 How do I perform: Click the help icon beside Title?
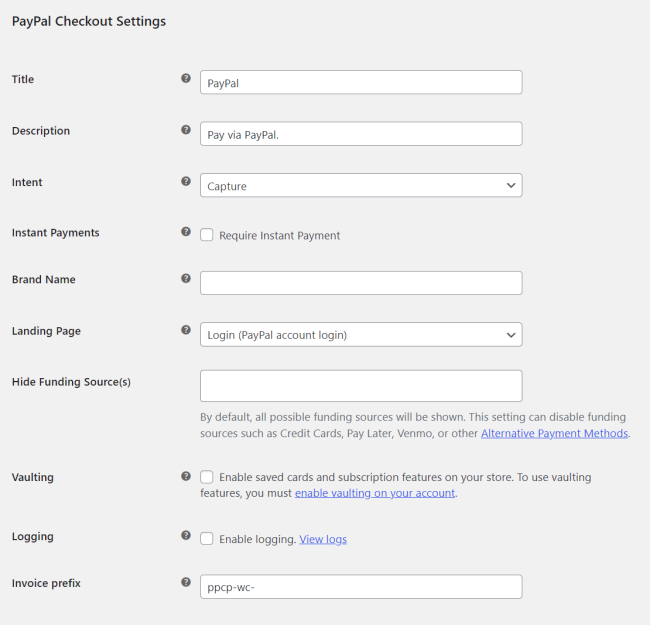tap(186, 78)
